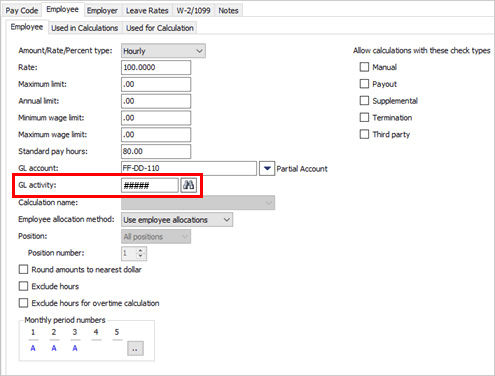Check Exclude hours for overtime calculation
The image size is (495, 376).
coord(23,303)
